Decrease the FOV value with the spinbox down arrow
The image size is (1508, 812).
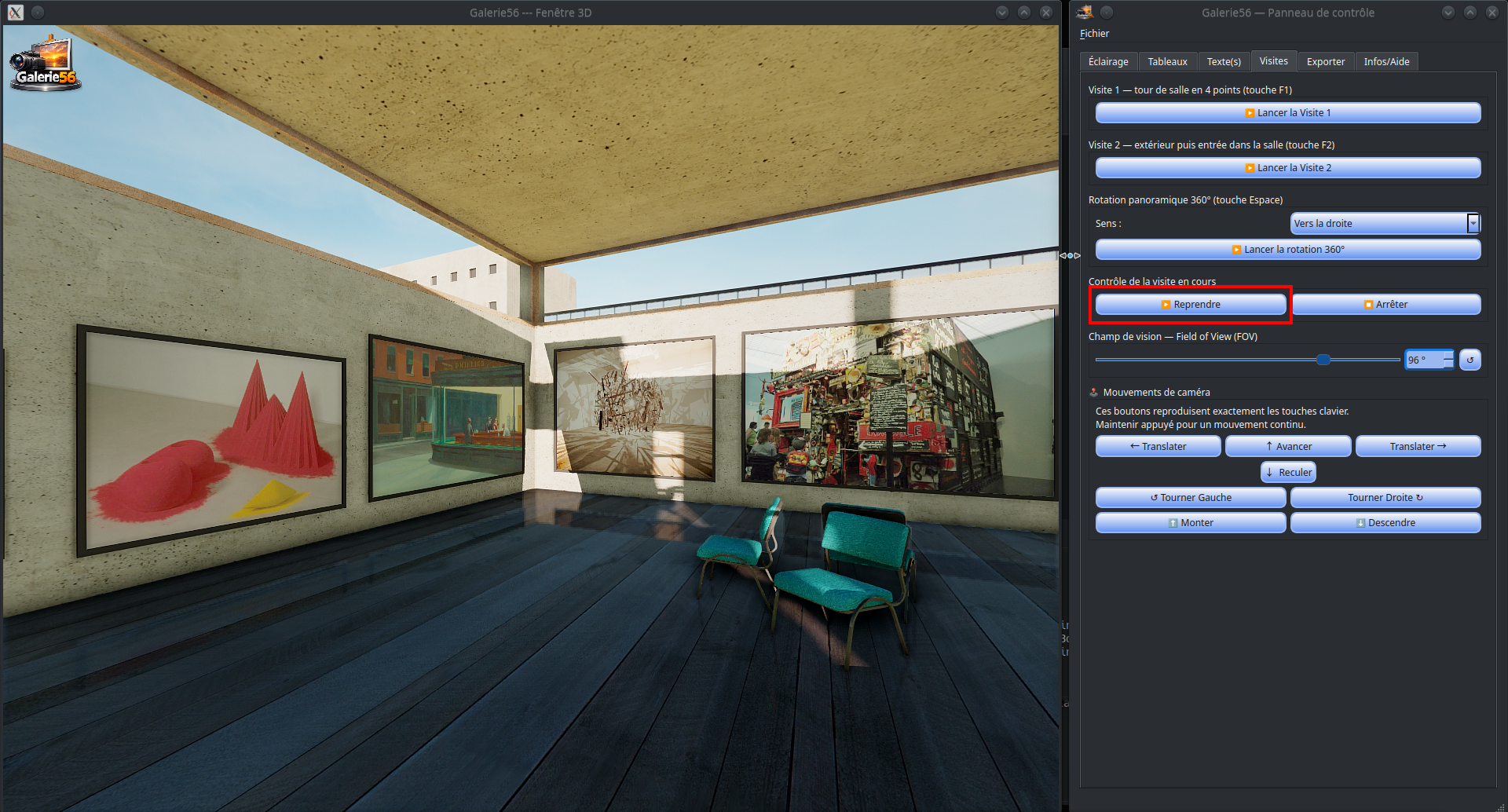[x=1448, y=364]
